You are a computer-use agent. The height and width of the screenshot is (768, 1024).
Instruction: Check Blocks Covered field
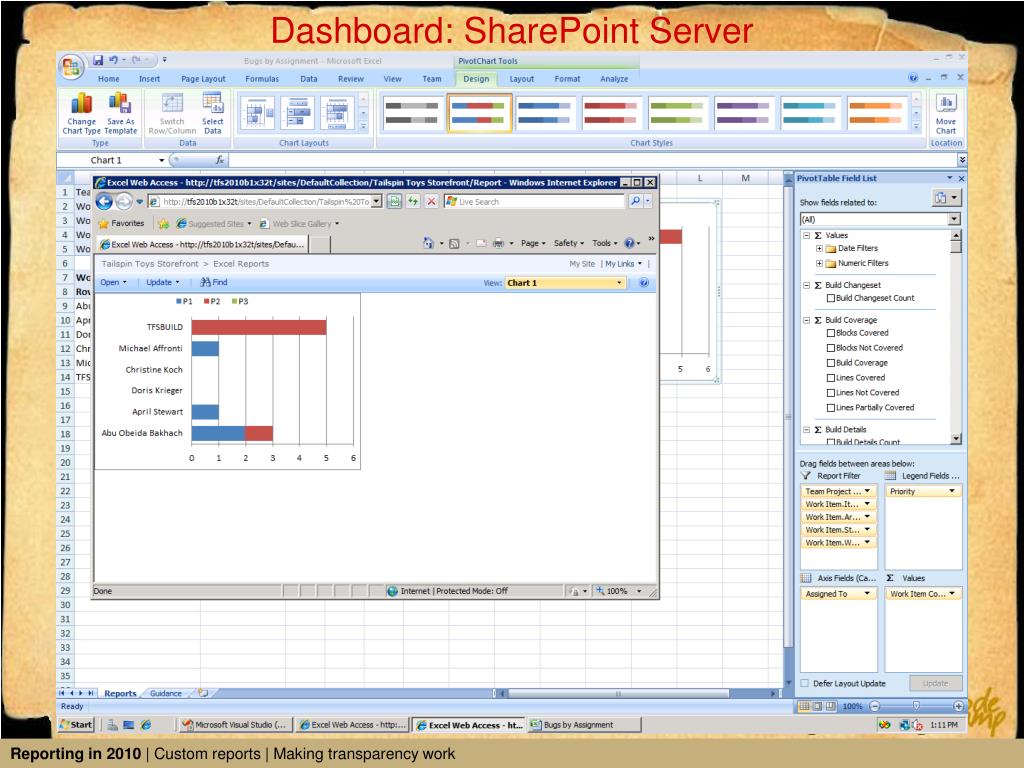click(831, 333)
